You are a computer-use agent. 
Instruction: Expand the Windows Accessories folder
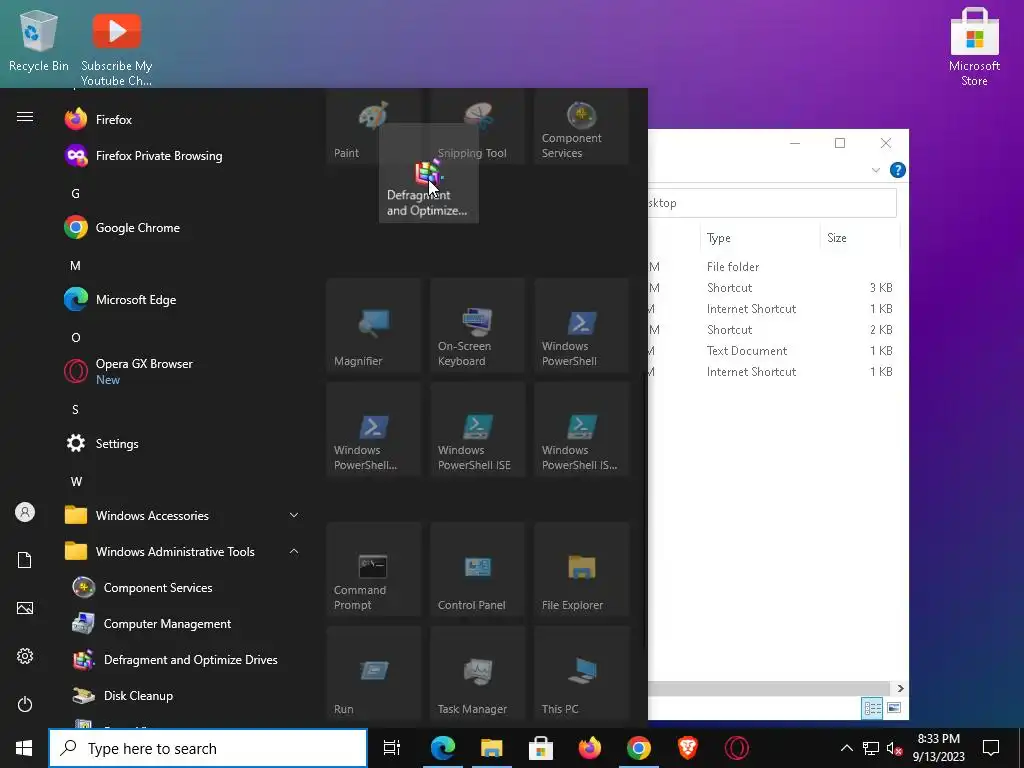click(x=183, y=515)
